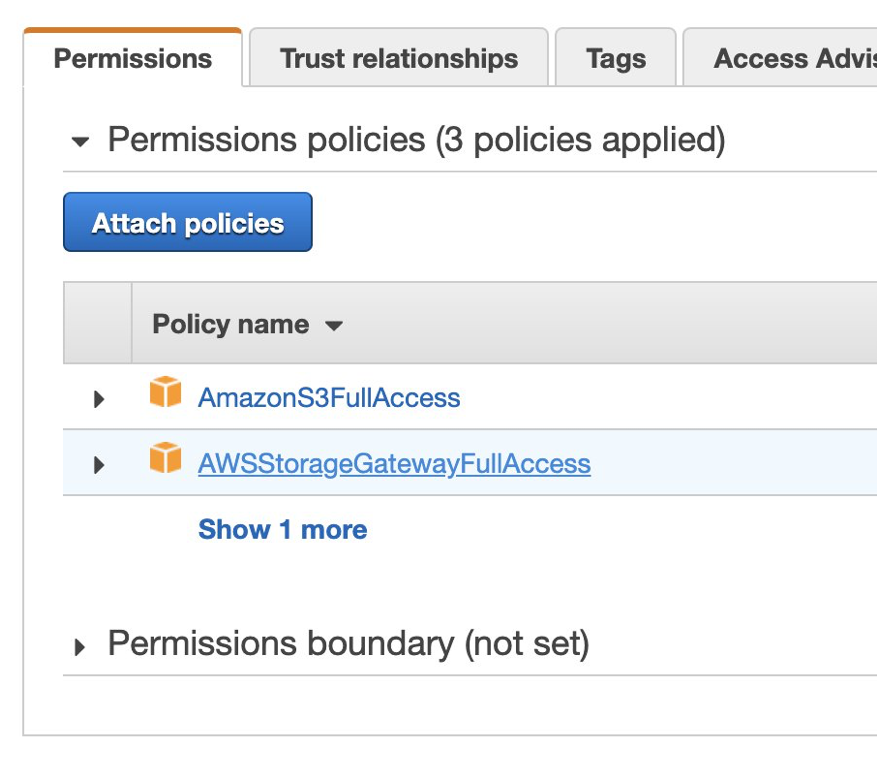Click blank space in the AWSStorageGatewayFullAccess row

pos(730,464)
